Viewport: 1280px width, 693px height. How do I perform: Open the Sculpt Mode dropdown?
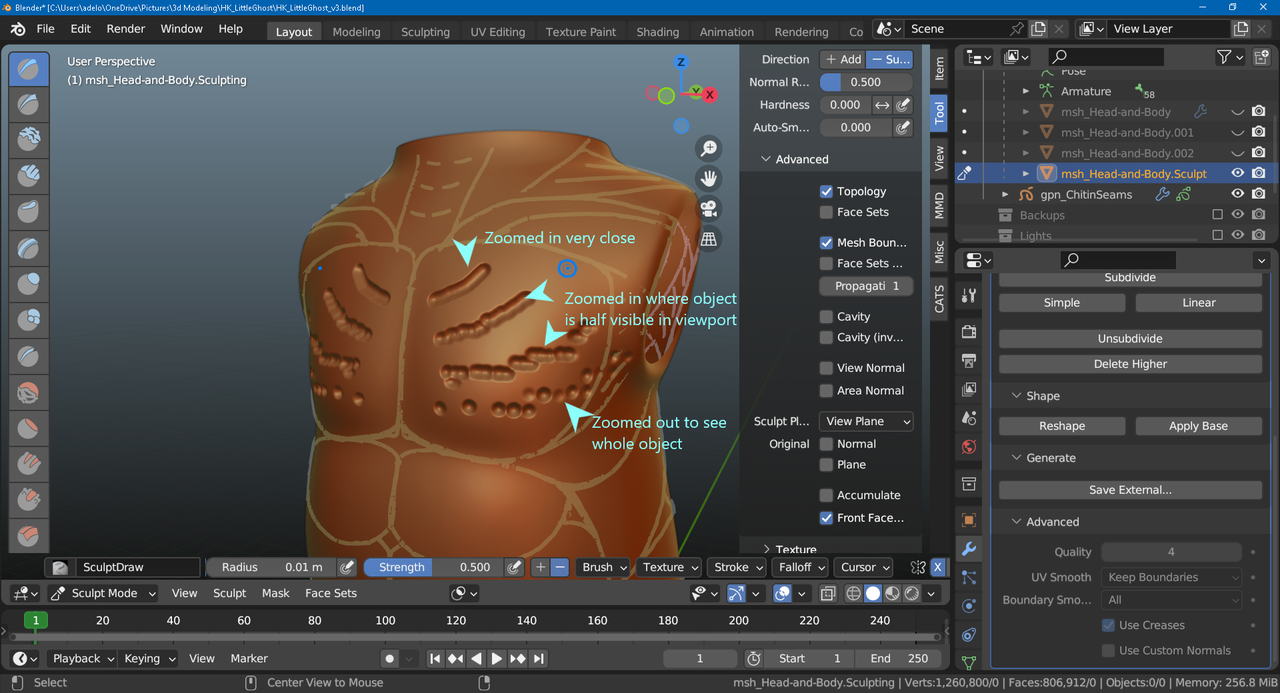(x=104, y=593)
